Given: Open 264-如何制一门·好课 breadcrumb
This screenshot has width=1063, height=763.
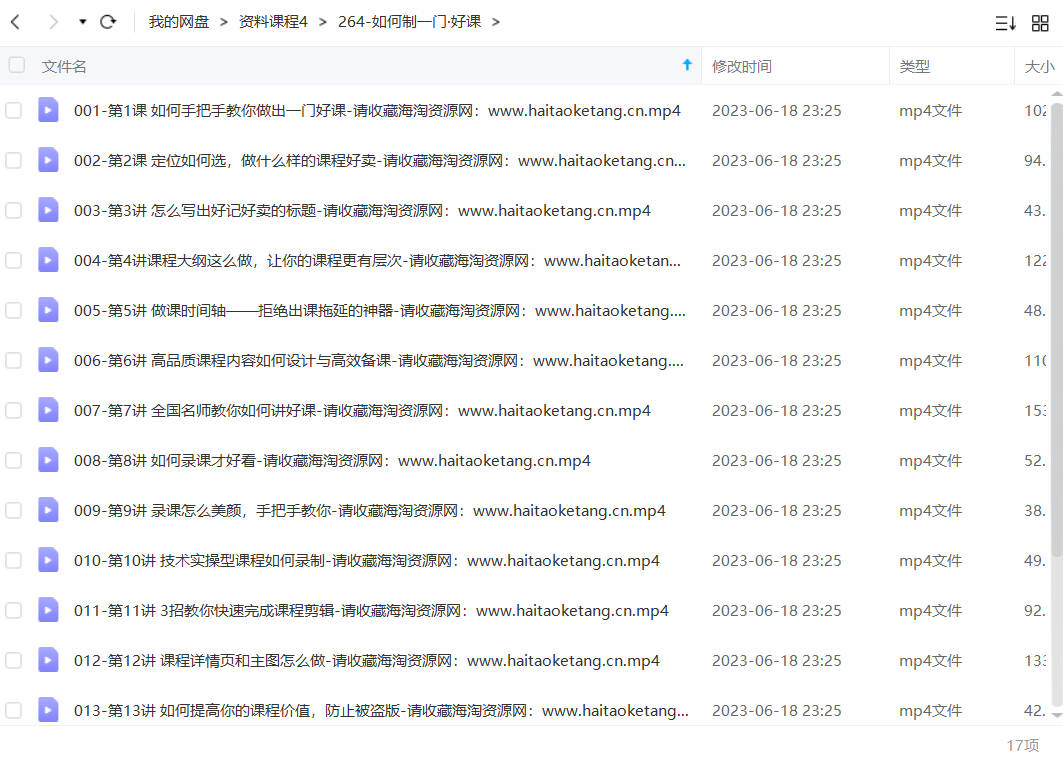Looking at the screenshot, I should point(409,22).
